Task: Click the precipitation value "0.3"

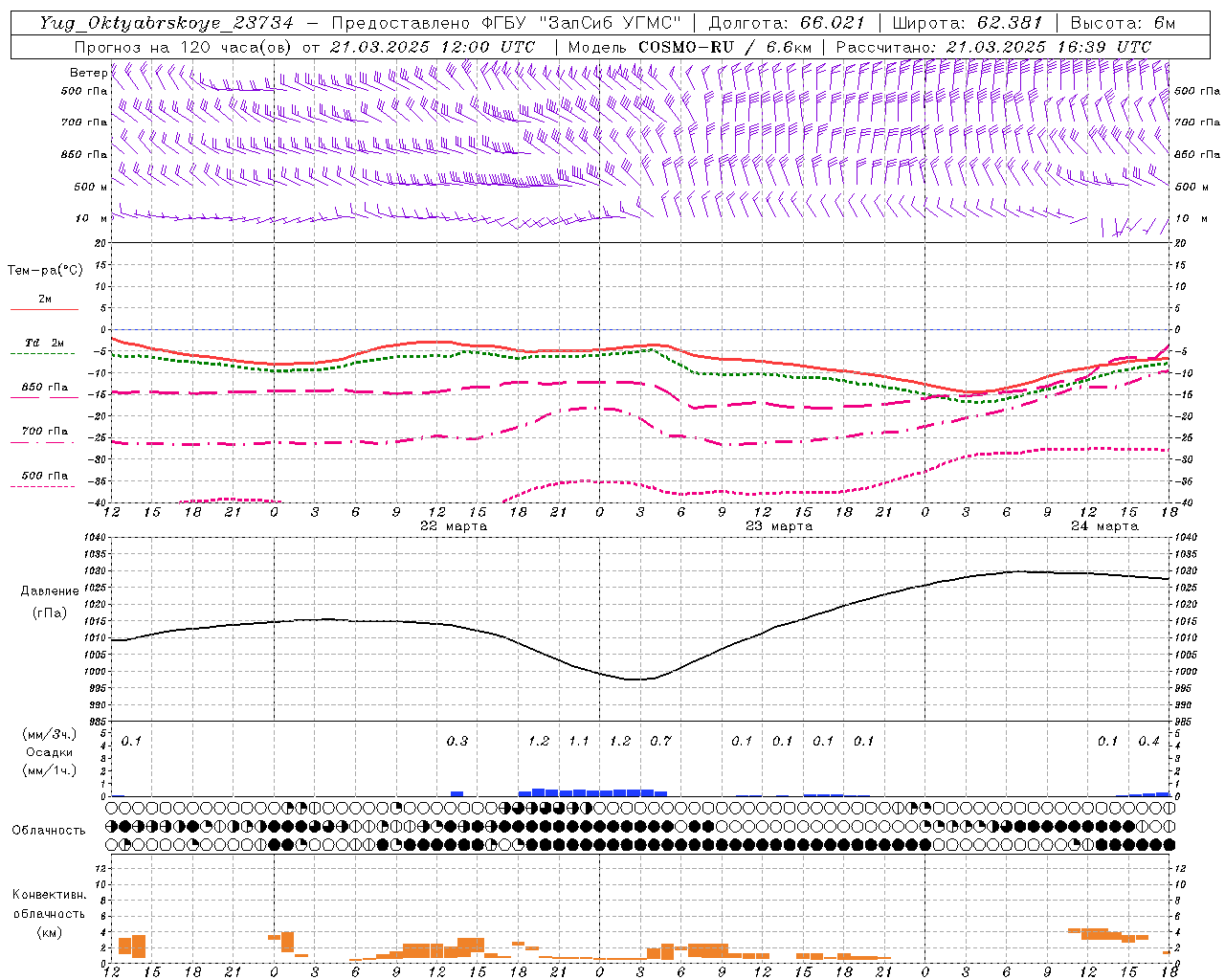Action: coord(457,741)
